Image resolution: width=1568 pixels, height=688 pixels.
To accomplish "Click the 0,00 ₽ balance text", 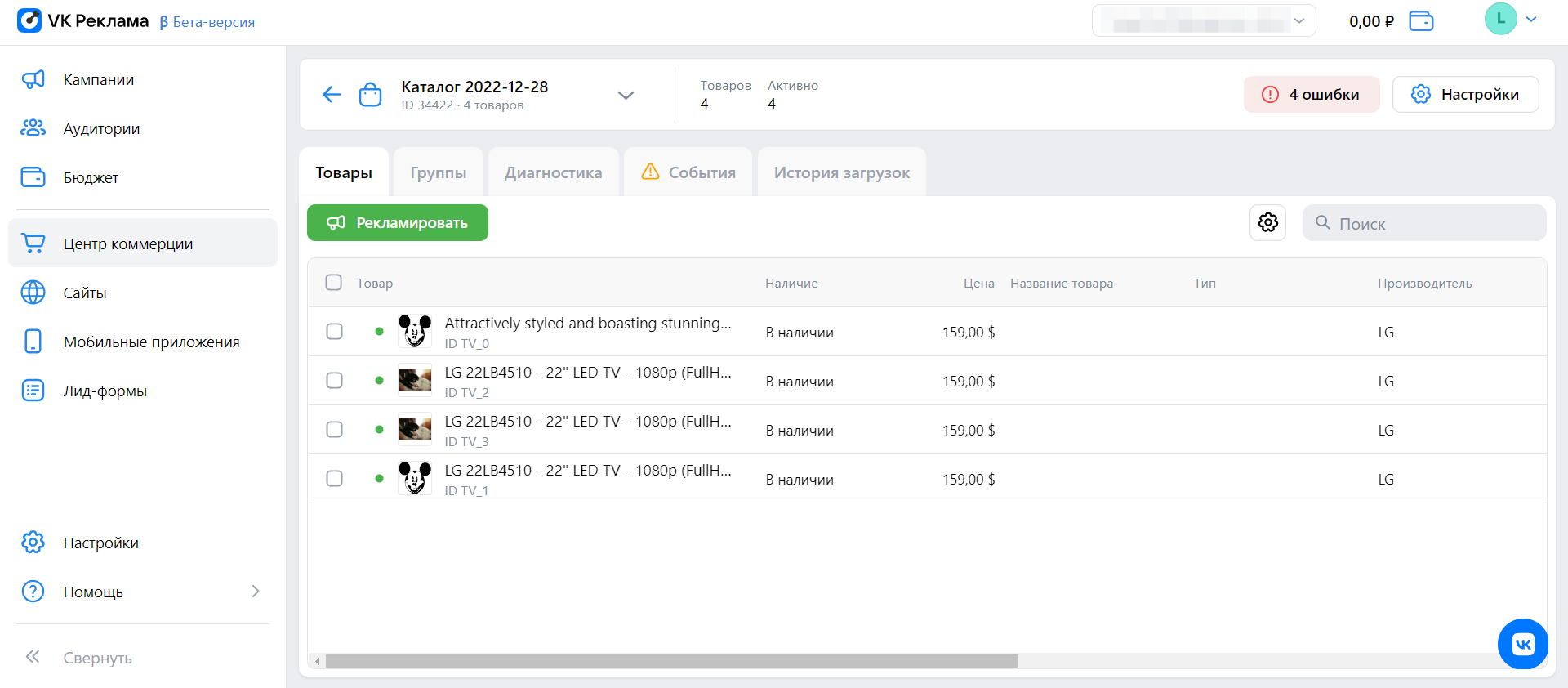I will 1371,21.
